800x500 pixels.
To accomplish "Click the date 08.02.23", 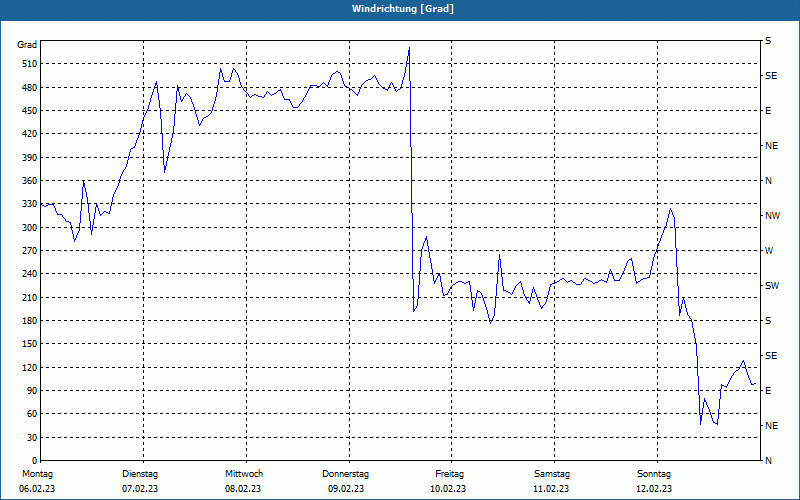I will point(243,489).
